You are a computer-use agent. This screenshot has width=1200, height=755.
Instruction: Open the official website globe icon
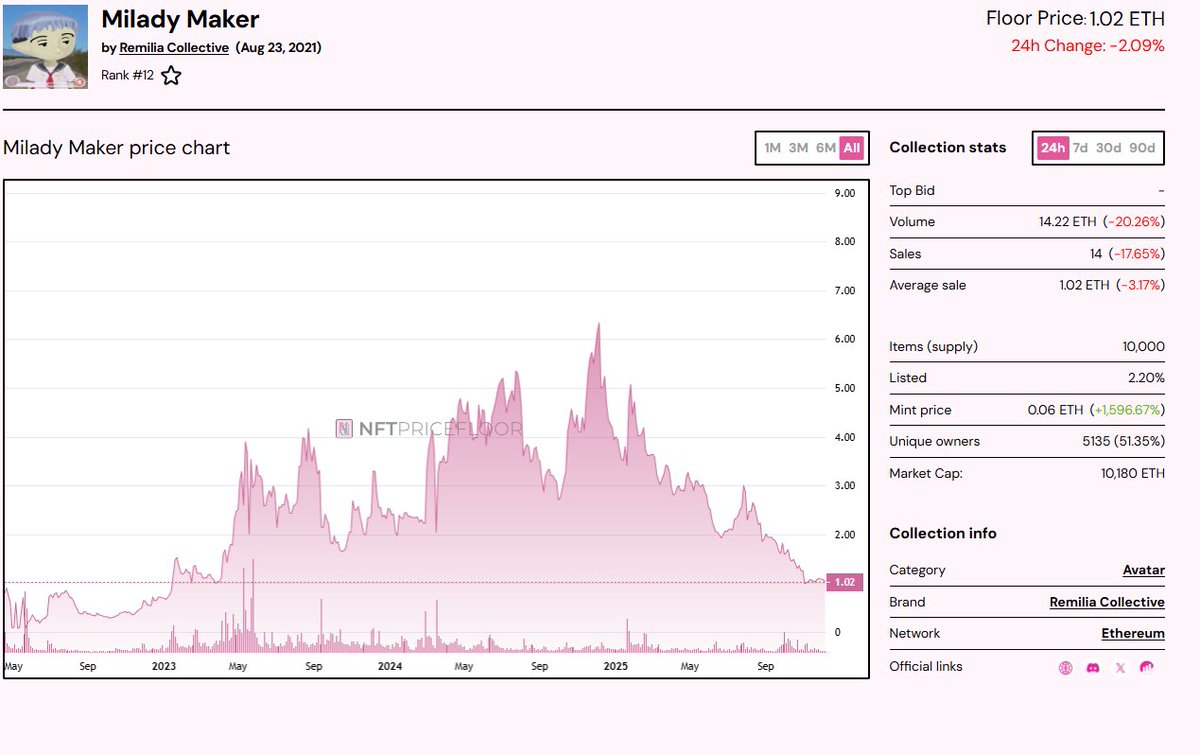1066,667
